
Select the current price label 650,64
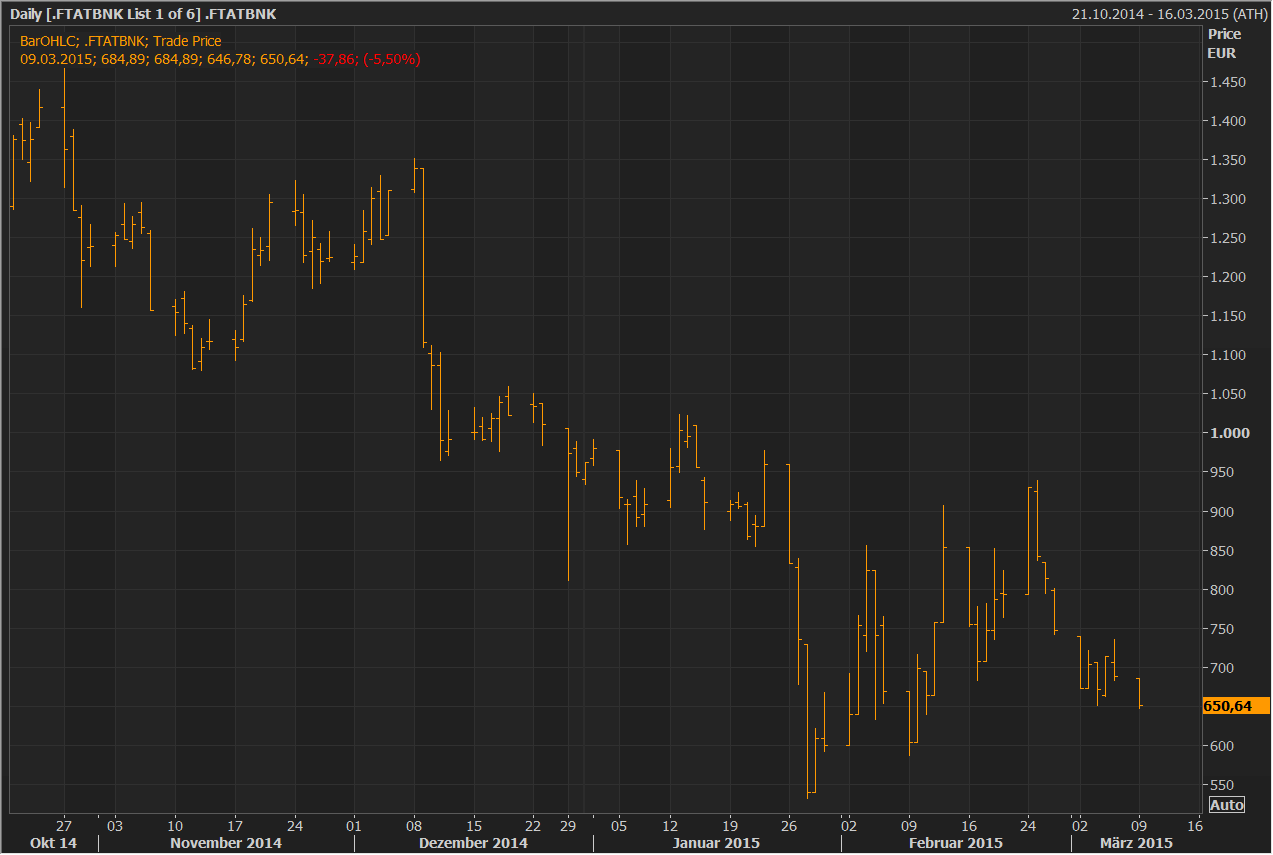(1236, 706)
